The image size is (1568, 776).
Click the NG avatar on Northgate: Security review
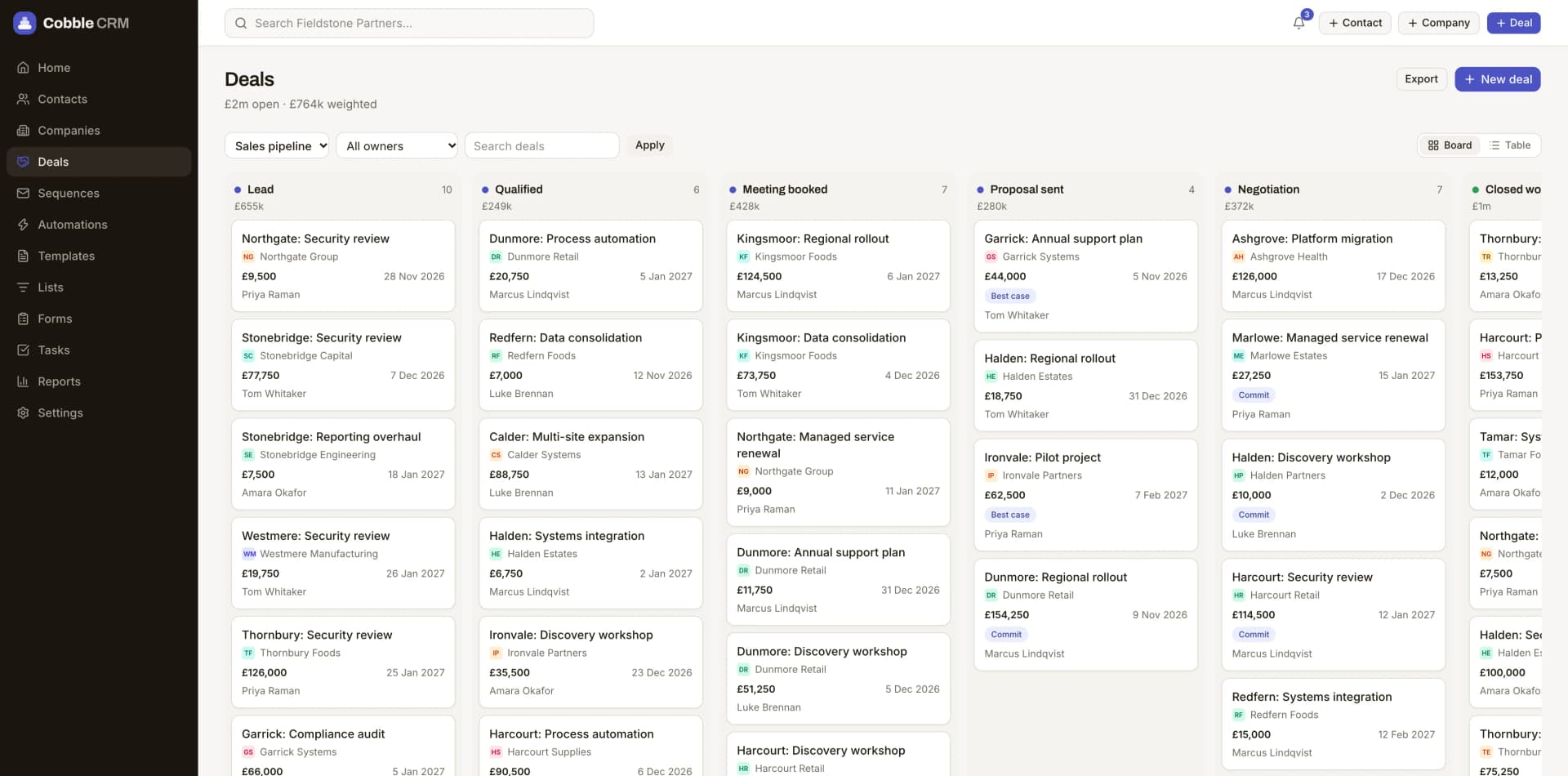[x=248, y=256]
